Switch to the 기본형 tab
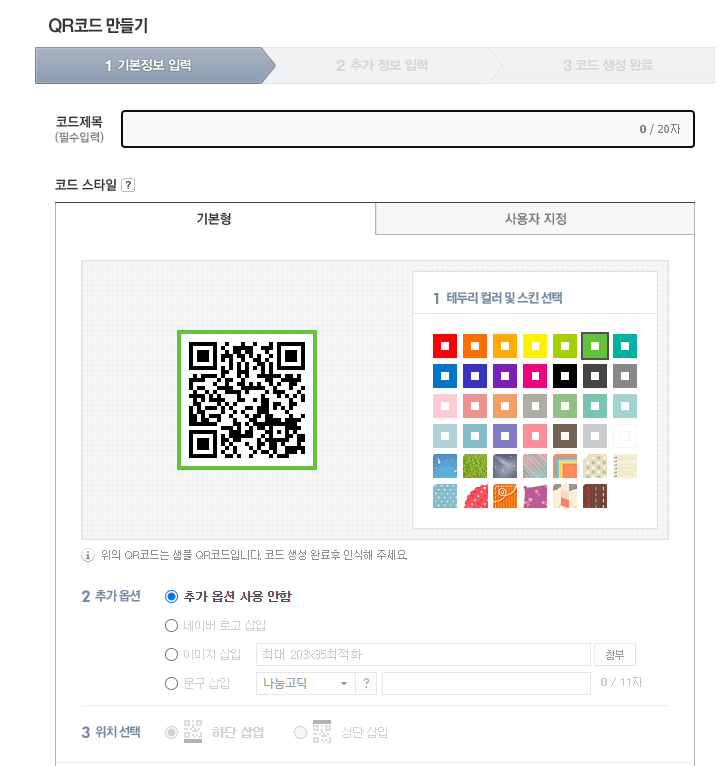This screenshot has height=766, width=720. click(x=215, y=218)
